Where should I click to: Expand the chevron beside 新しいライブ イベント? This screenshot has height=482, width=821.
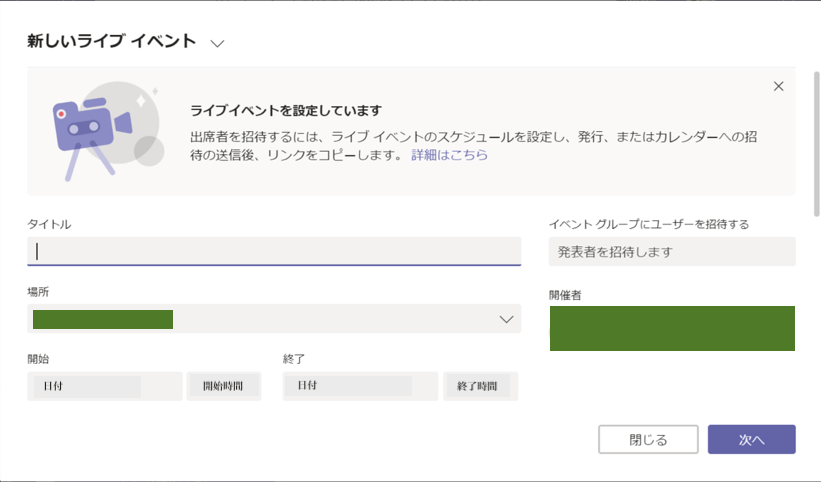217,43
